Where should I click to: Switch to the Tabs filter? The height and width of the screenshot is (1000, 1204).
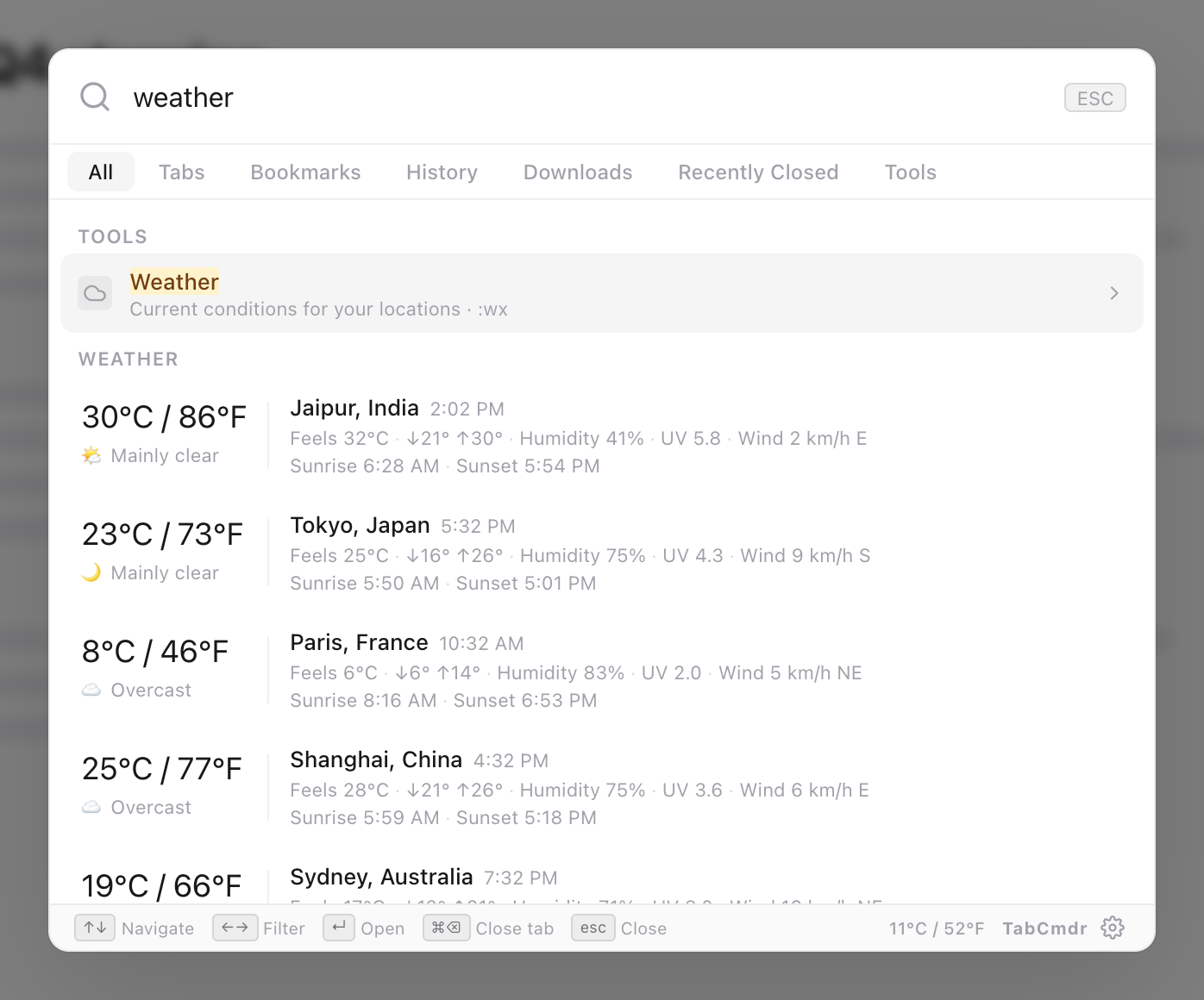click(181, 172)
